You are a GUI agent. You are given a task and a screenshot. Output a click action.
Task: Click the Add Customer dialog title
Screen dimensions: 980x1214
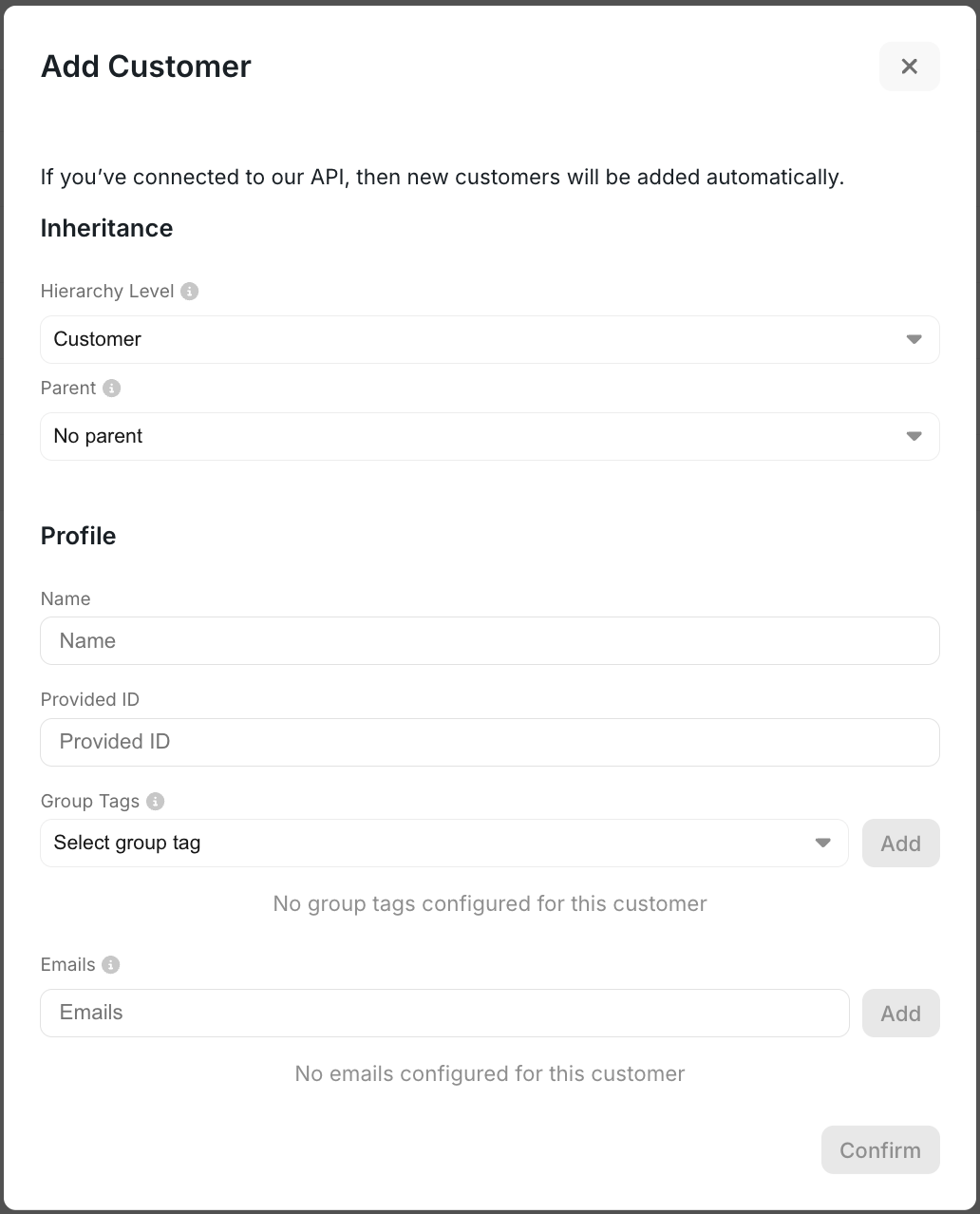tap(145, 66)
